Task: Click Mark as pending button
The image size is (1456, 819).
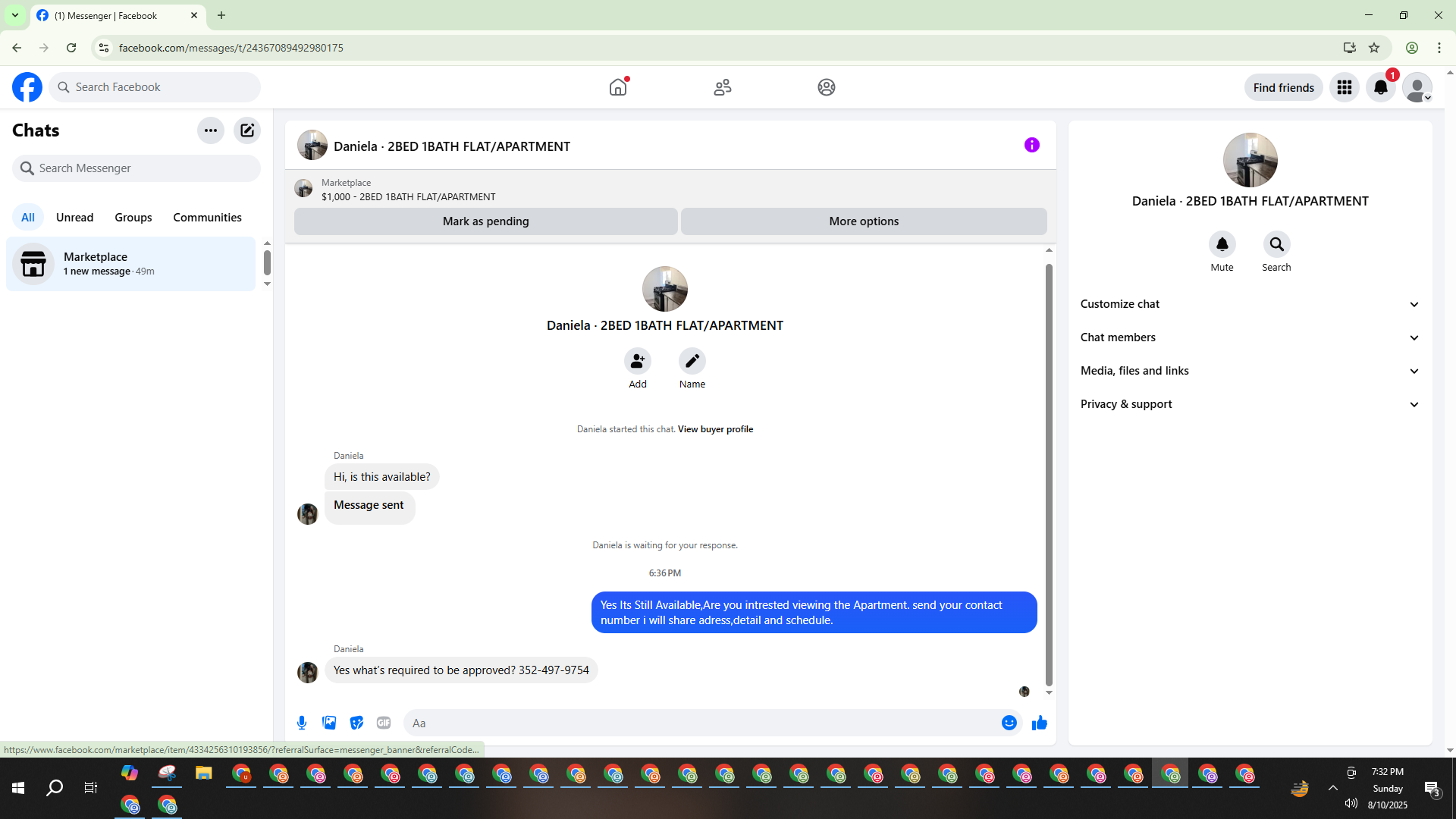Action: 485,221
